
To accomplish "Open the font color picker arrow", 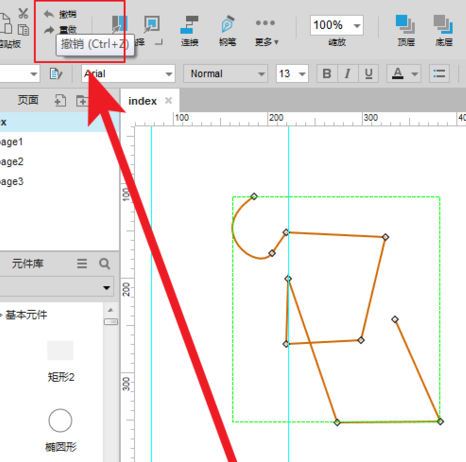I will click(x=415, y=74).
